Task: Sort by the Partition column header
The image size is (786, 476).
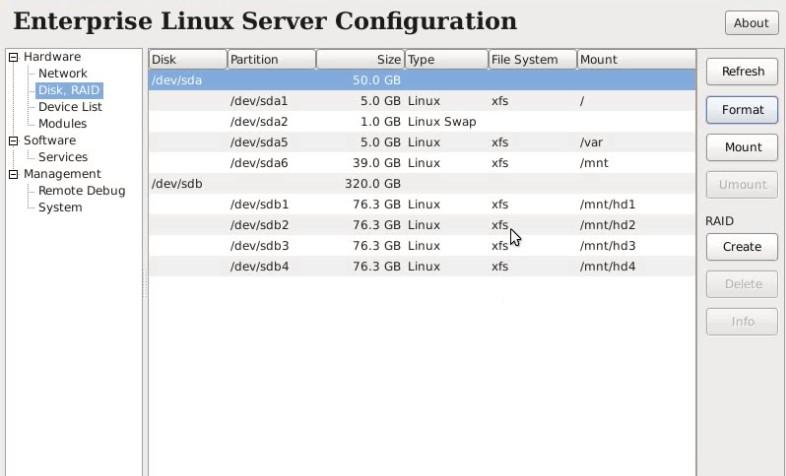Action: 272,60
